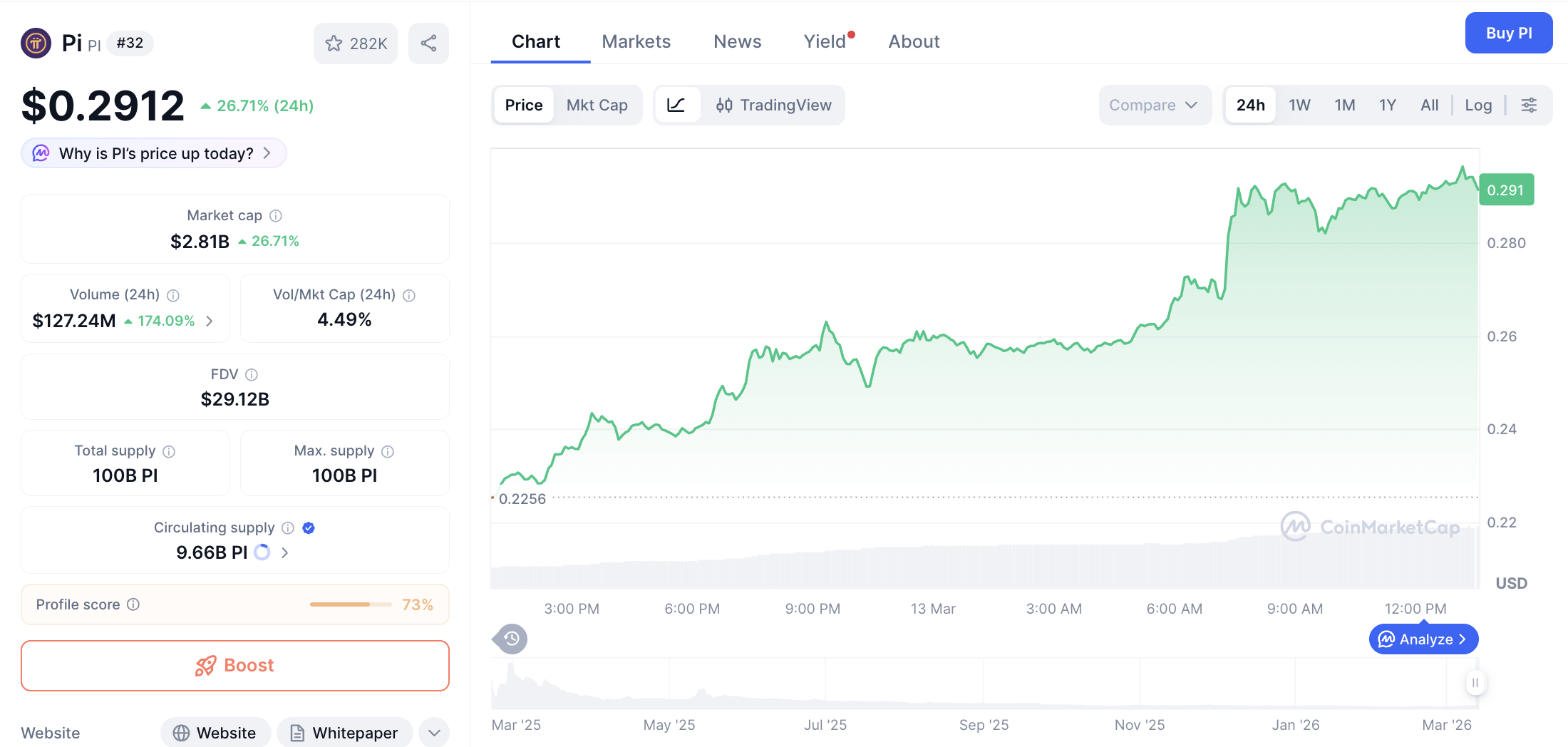Viewport: 1568px width, 747px height.
Task: Open the Compare dropdown
Action: (x=1154, y=105)
